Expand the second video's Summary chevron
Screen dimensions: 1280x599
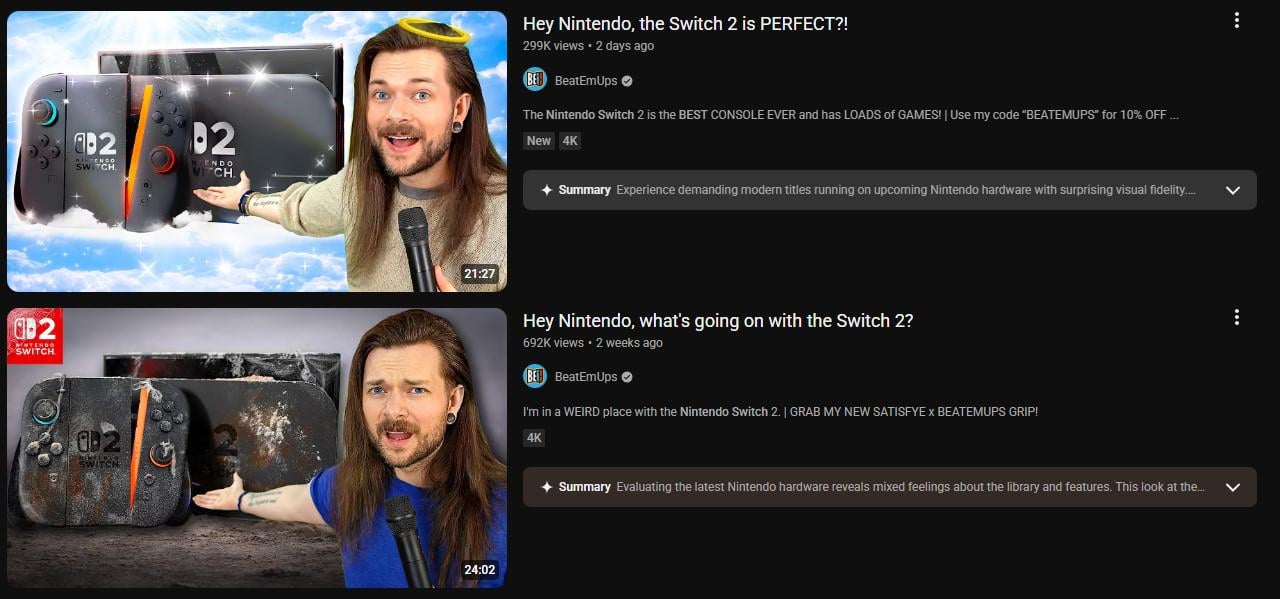(1233, 487)
